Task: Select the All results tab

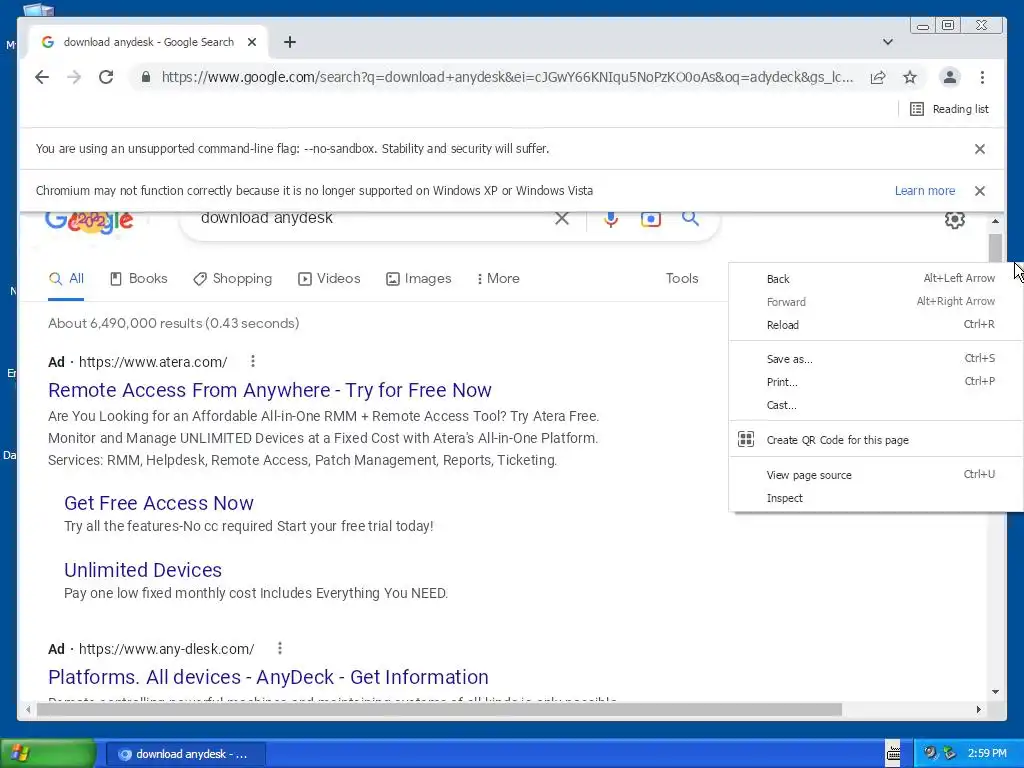Action: coord(67,279)
